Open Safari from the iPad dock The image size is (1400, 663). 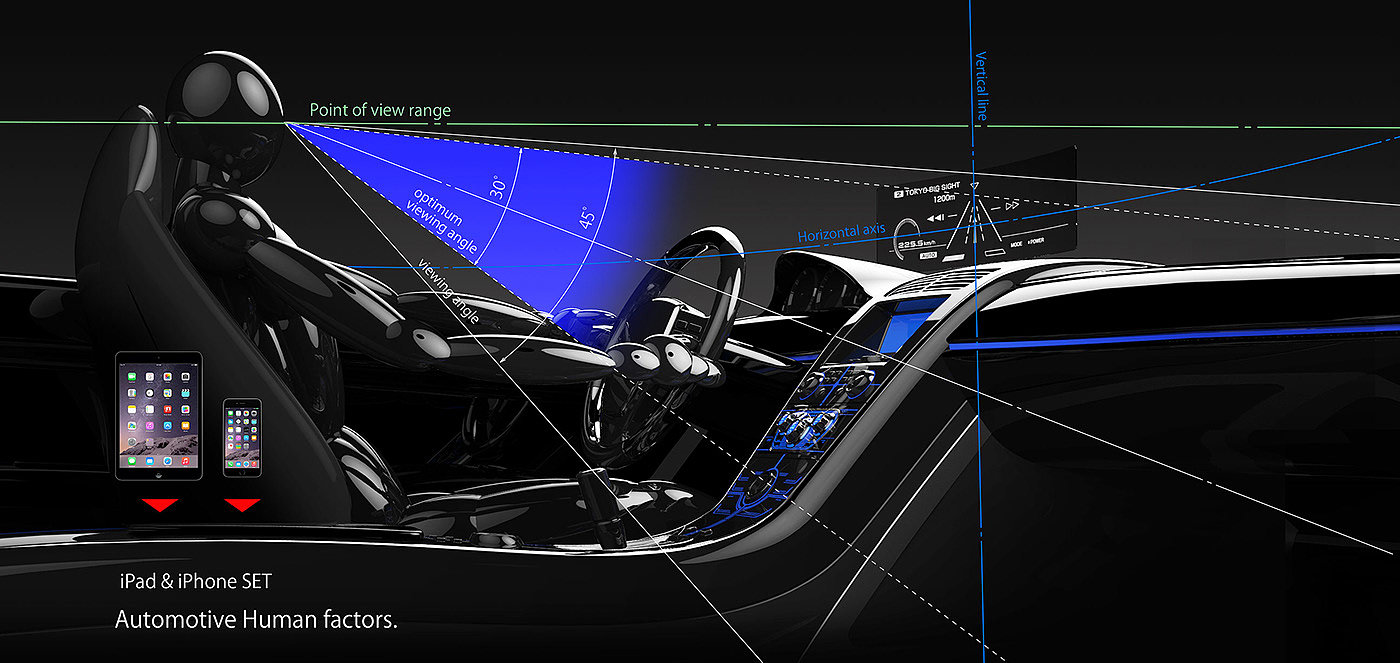pyautogui.click(x=168, y=461)
